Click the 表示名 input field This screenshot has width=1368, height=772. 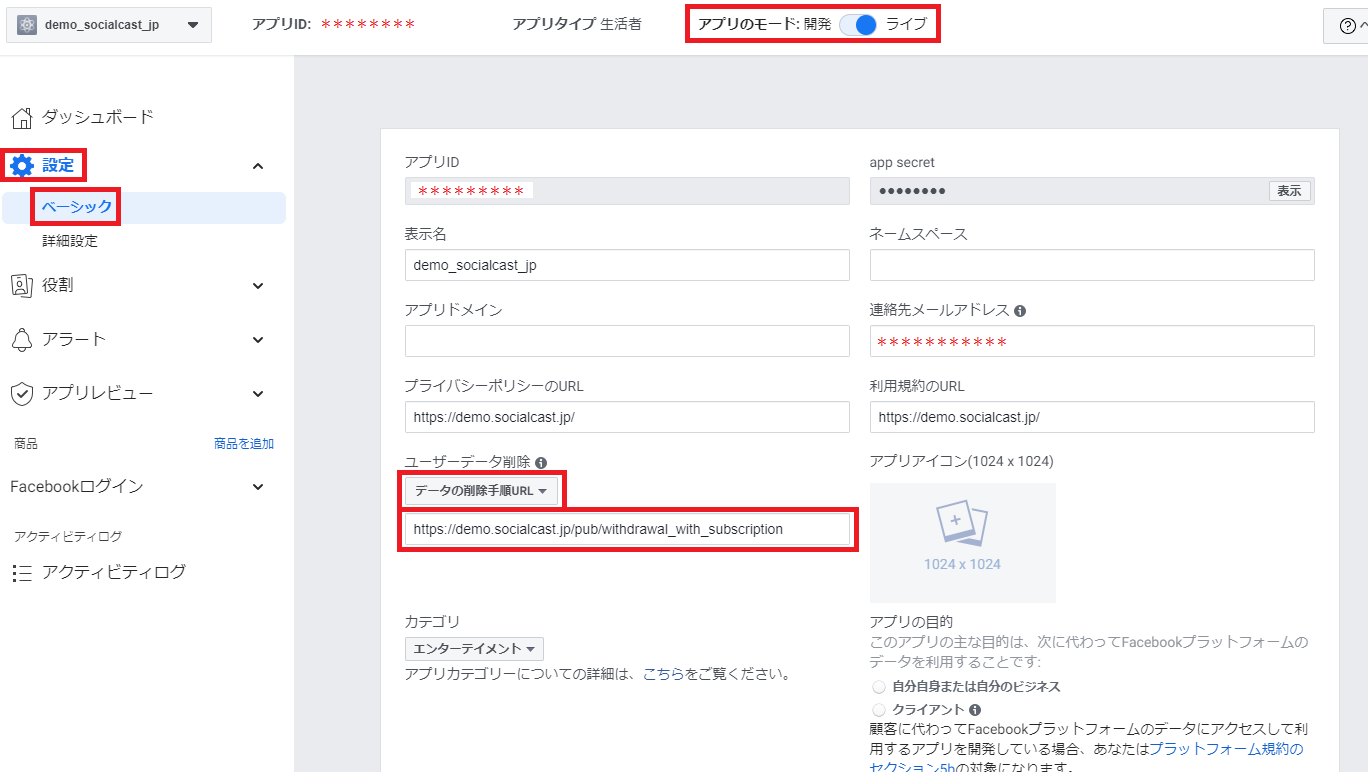coord(627,265)
